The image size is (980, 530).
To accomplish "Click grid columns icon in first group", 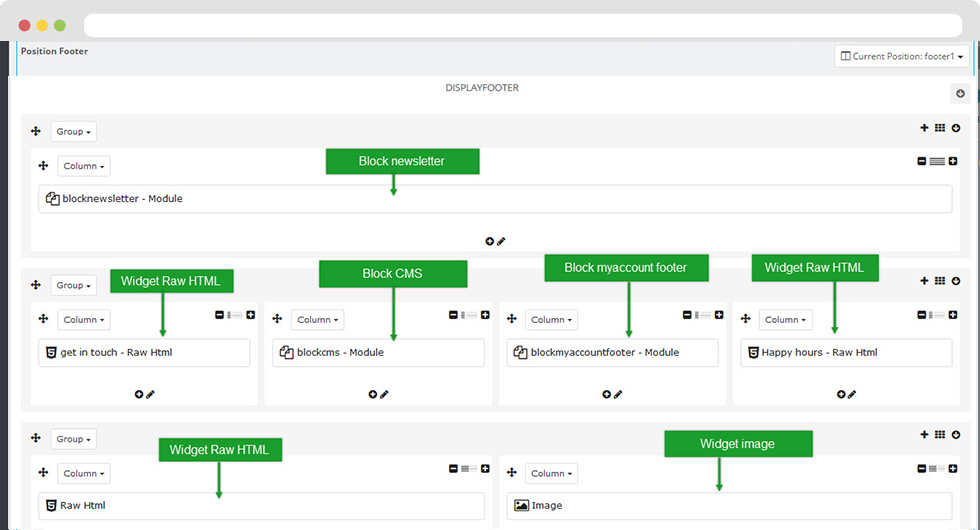I will [939, 128].
